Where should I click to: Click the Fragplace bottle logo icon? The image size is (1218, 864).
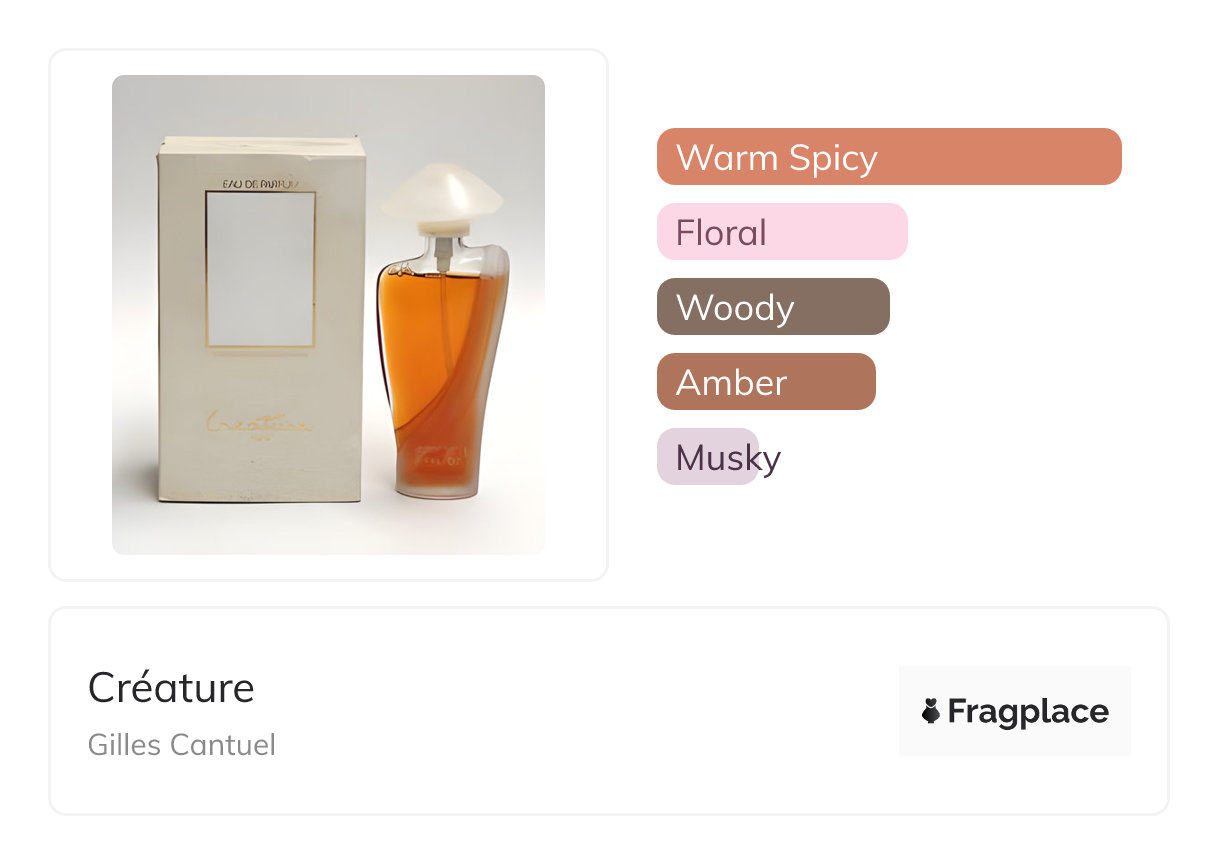pos(931,711)
